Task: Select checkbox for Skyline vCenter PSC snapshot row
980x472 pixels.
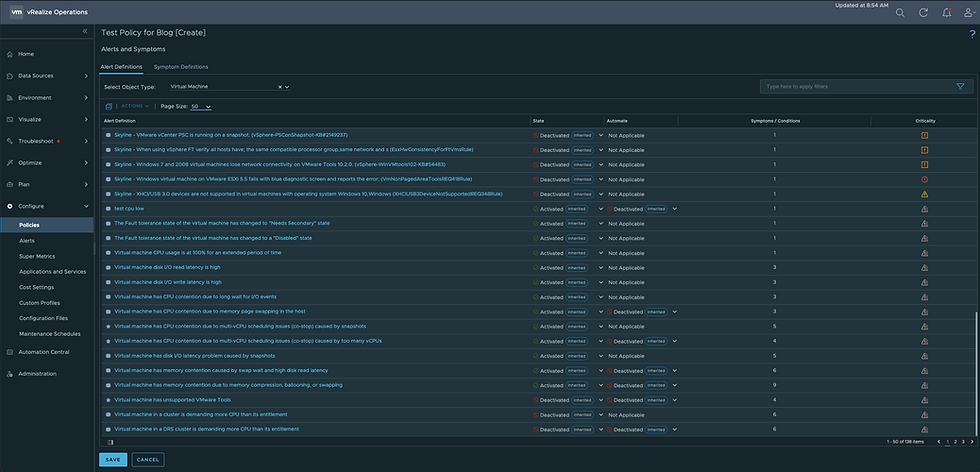Action: click(108, 135)
